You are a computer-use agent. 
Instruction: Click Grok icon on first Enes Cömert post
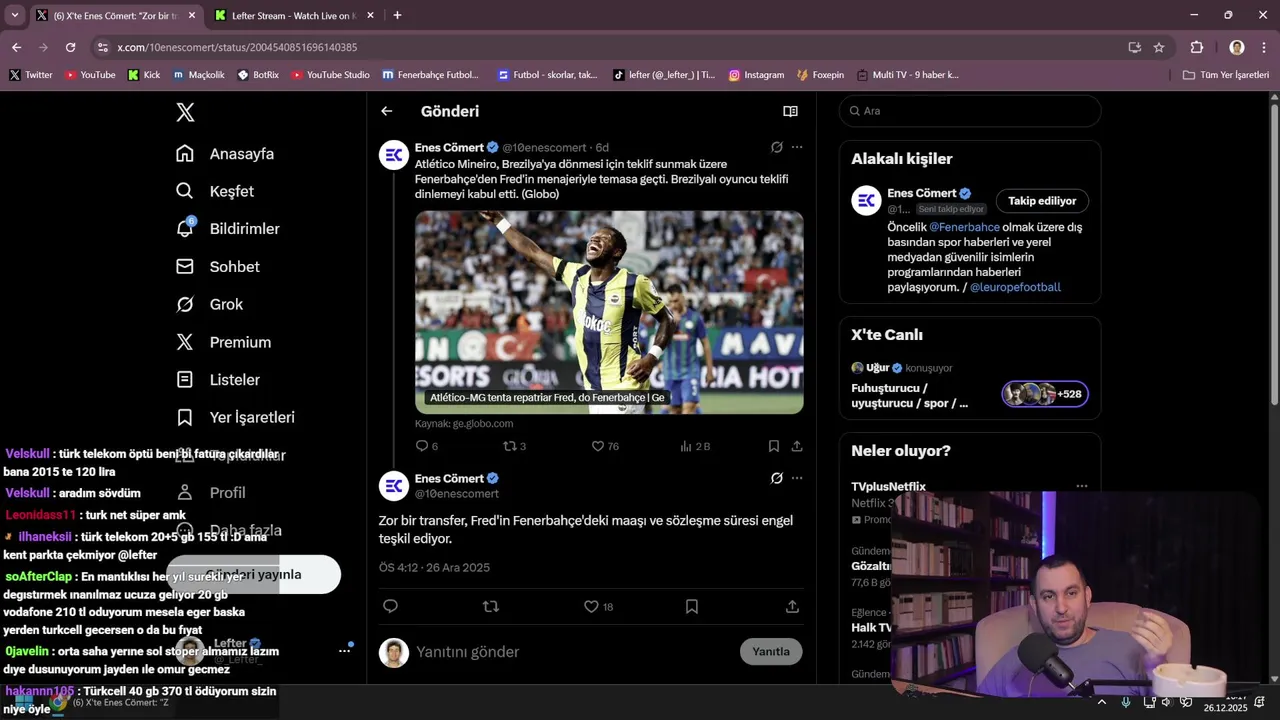point(776,147)
